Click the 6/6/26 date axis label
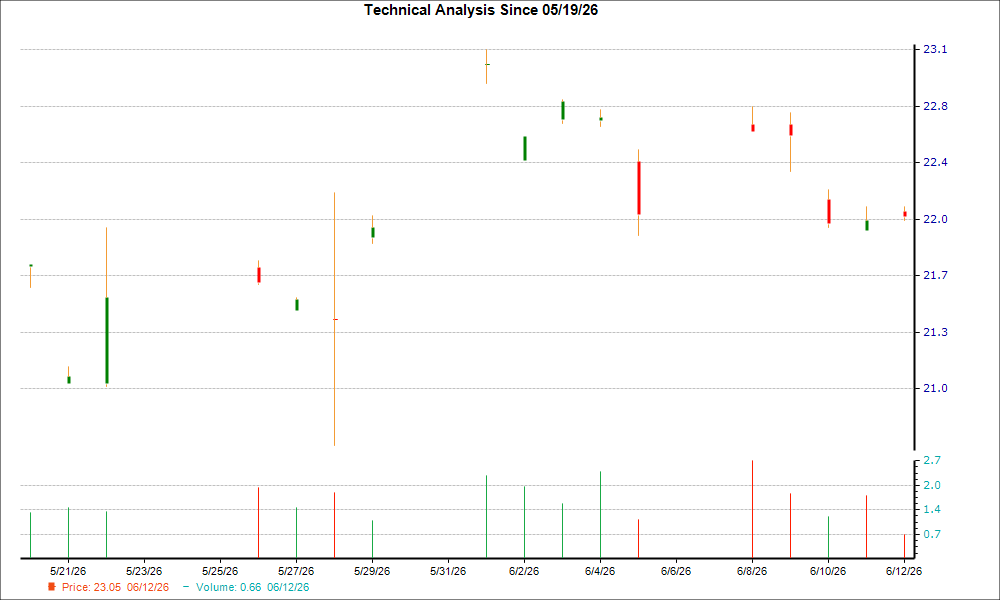The image size is (1000, 600). coord(676,571)
